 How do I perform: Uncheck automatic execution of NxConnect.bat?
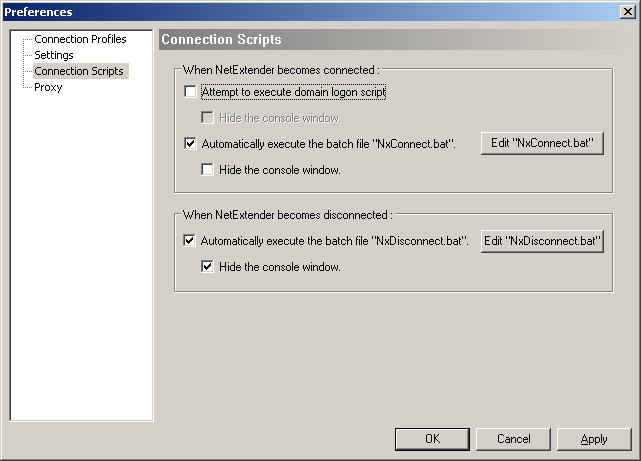tap(191, 144)
